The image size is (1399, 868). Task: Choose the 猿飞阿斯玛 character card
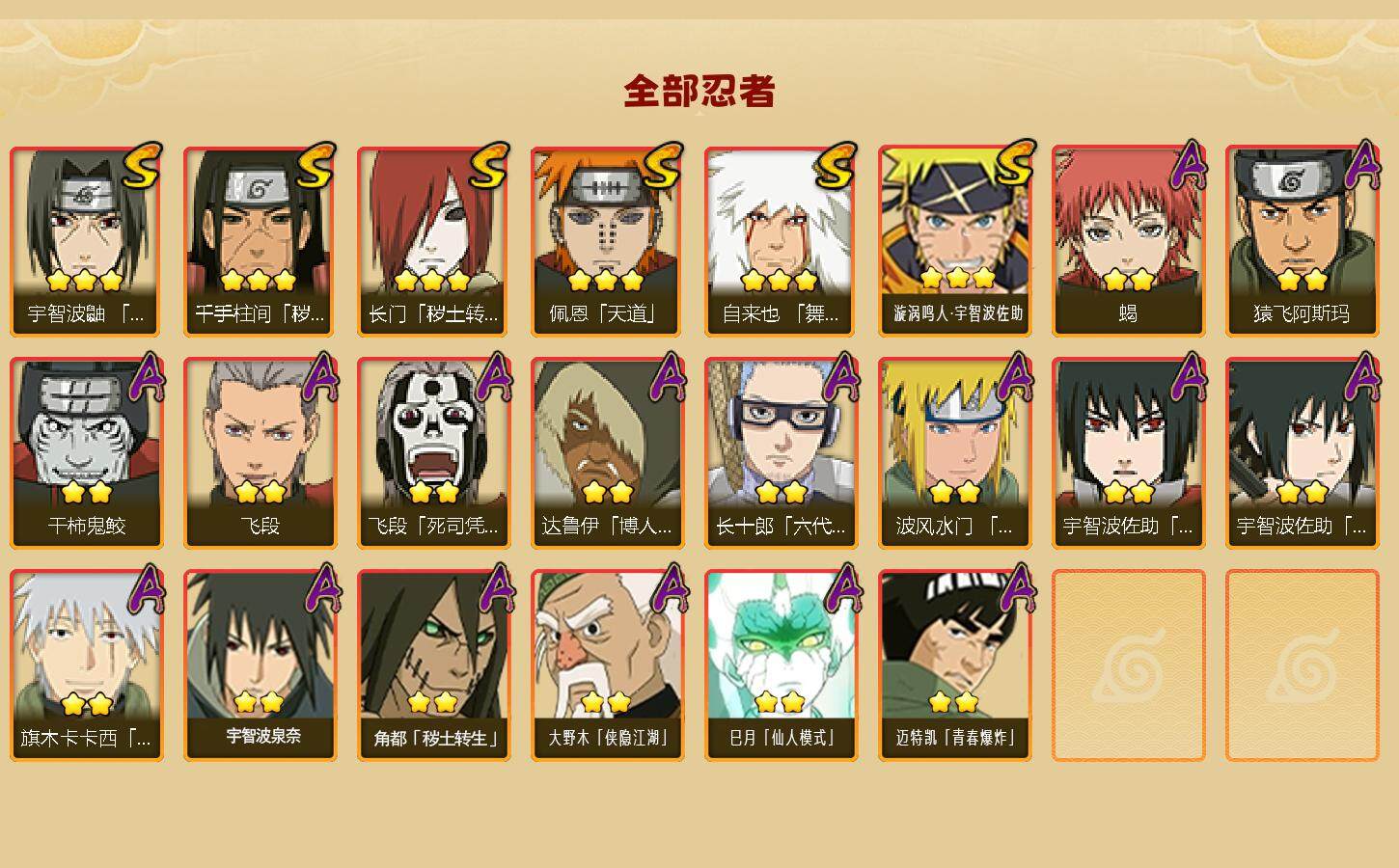coord(1302,241)
